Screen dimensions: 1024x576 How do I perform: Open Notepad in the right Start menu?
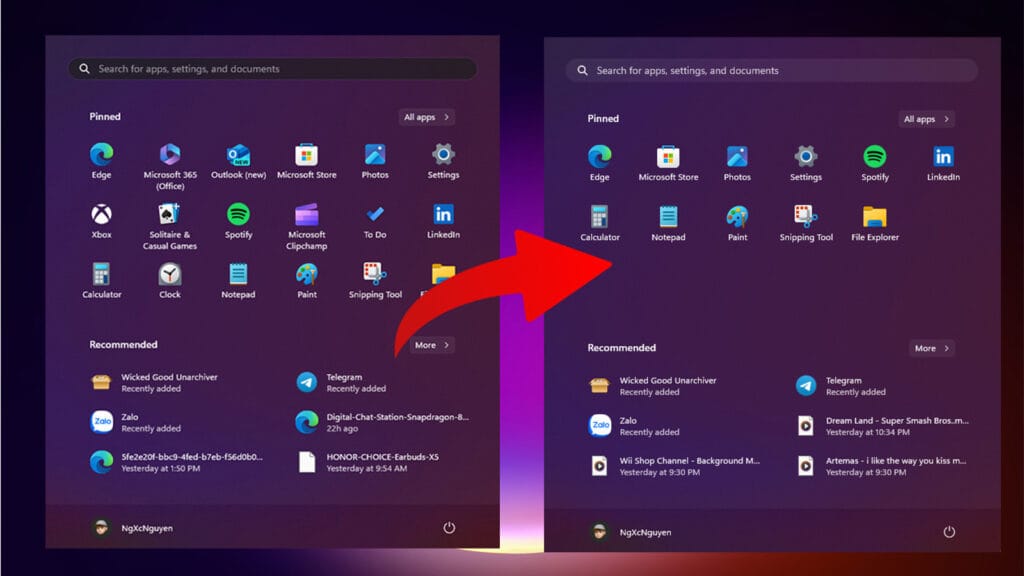[x=668, y=223]
